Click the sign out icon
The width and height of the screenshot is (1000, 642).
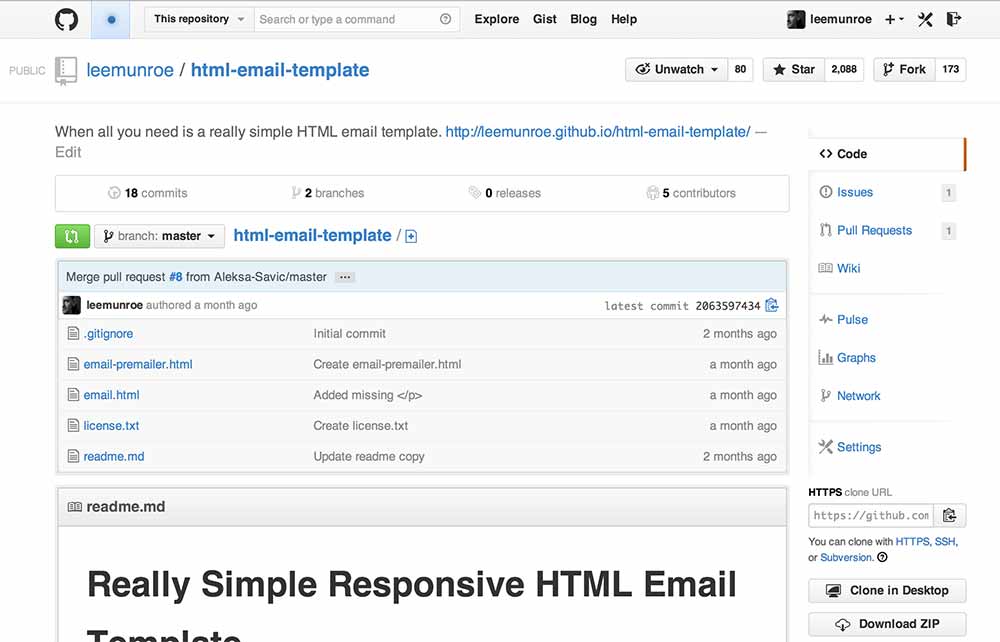coord(953,19)
